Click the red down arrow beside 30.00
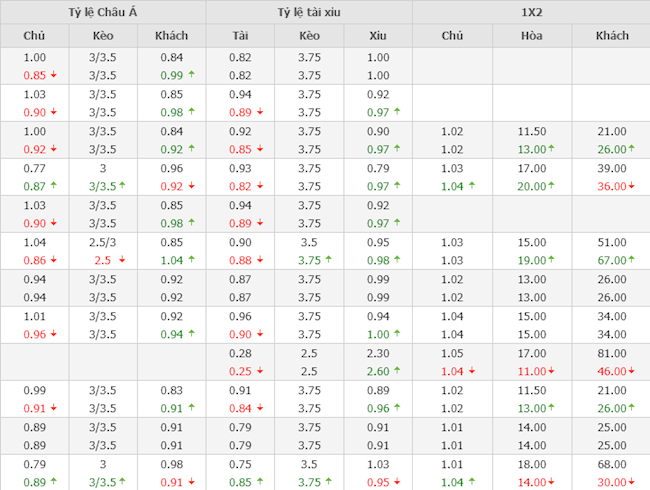The image size is (650, 490). pyautogui.click(x=634, y=482)
